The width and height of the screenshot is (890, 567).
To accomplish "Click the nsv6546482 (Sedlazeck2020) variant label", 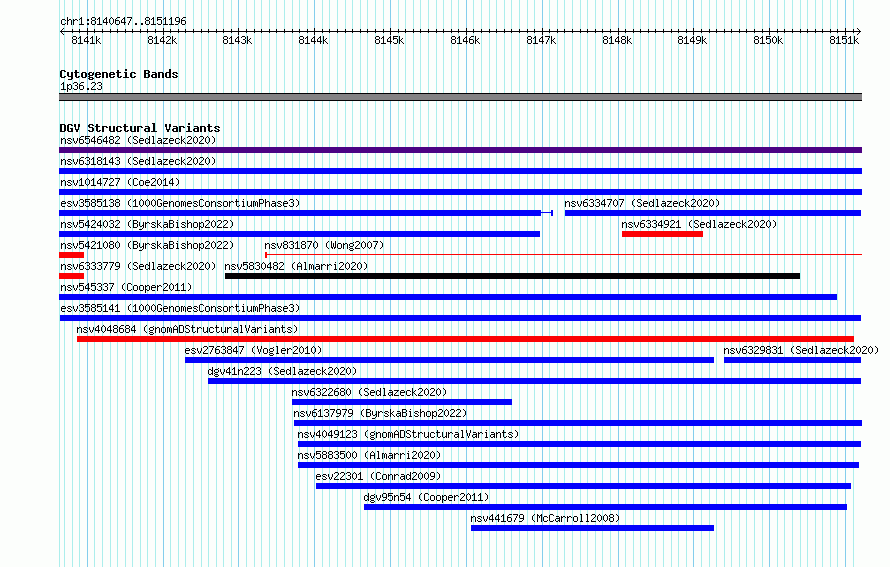I will pos(138,140).
